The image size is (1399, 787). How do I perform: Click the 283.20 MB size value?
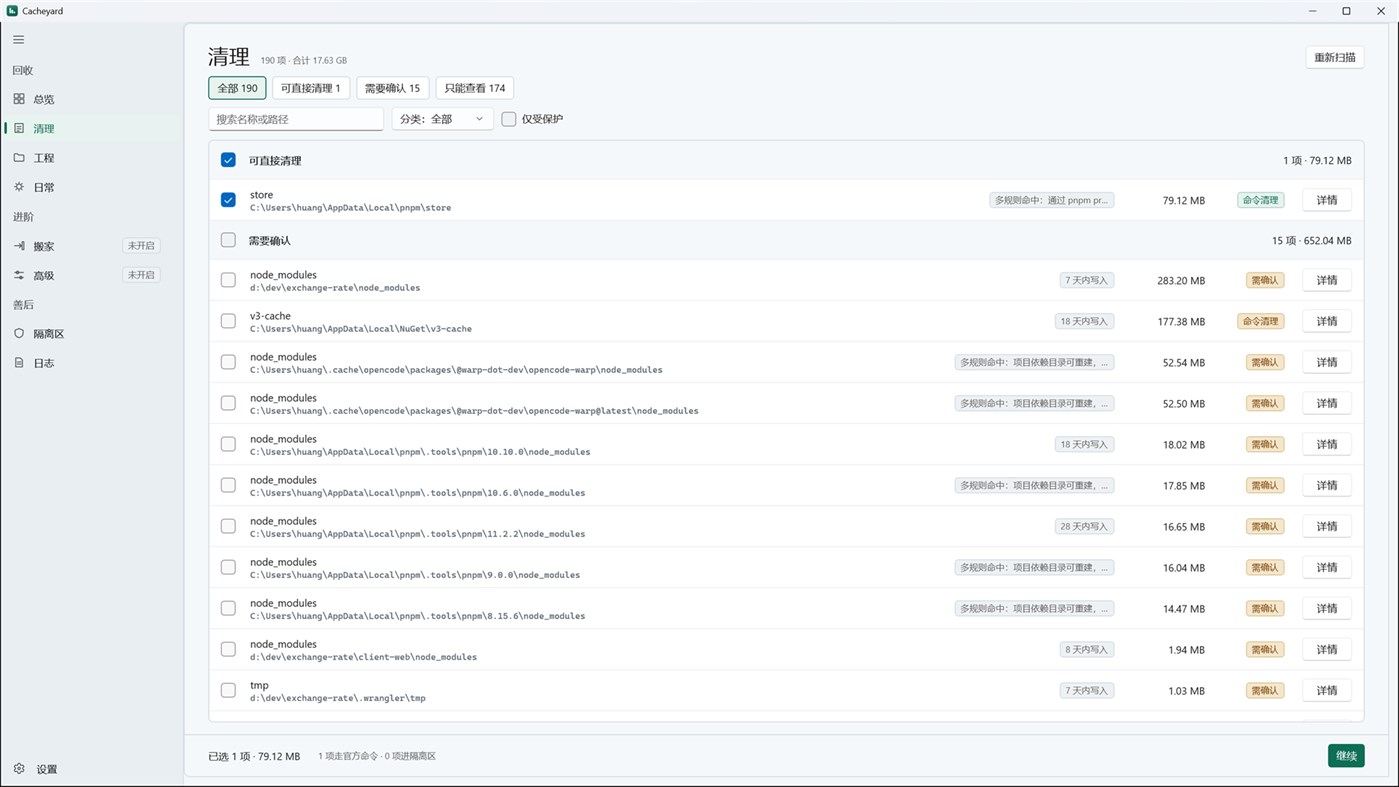pos(1181,281)
